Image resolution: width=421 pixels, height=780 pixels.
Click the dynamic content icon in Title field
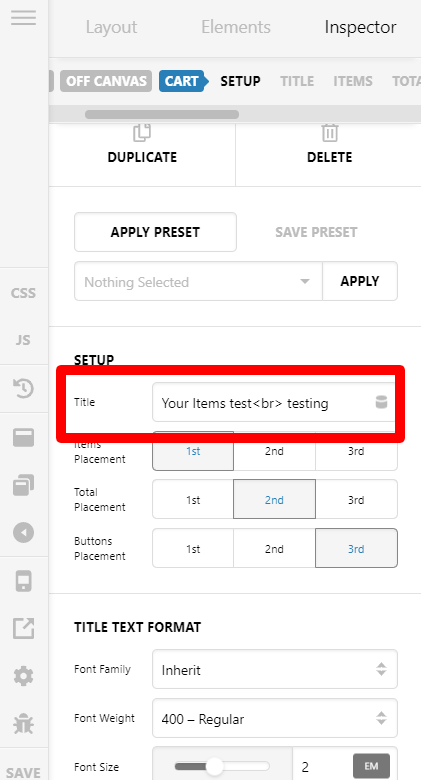tap(381, 402)
